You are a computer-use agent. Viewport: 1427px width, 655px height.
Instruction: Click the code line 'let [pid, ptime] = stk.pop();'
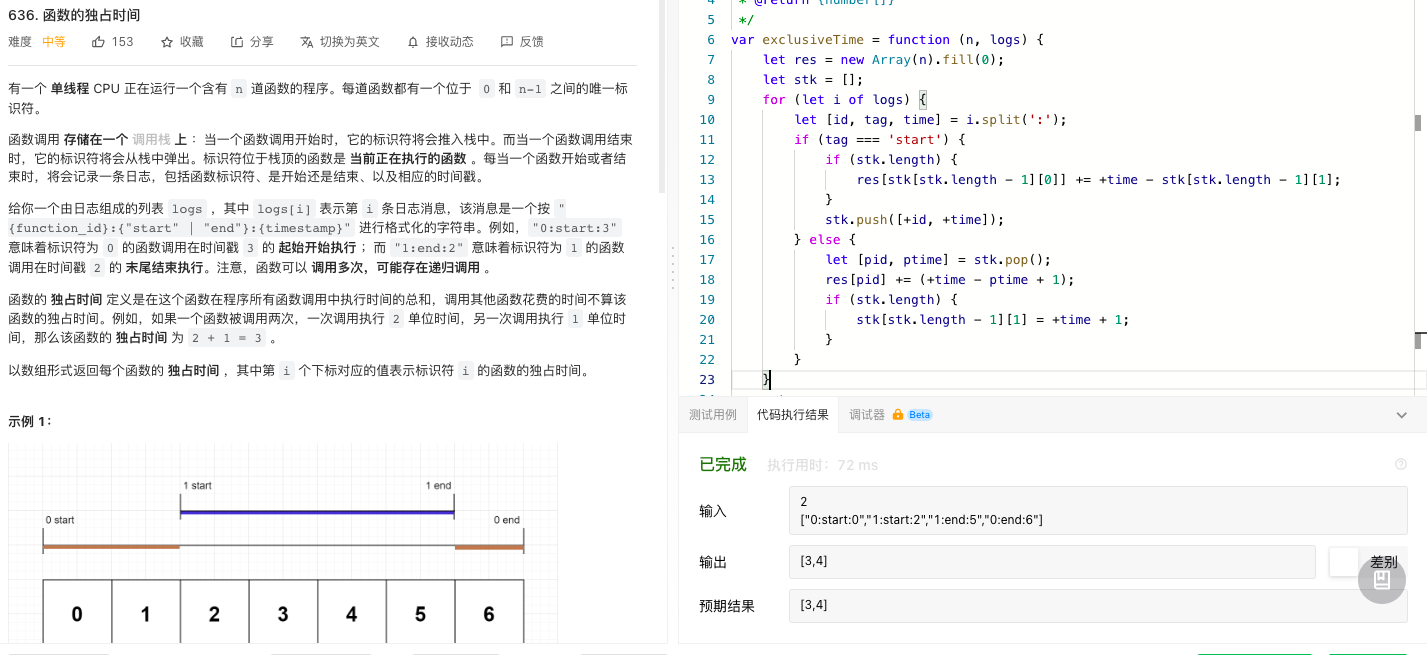938,260
